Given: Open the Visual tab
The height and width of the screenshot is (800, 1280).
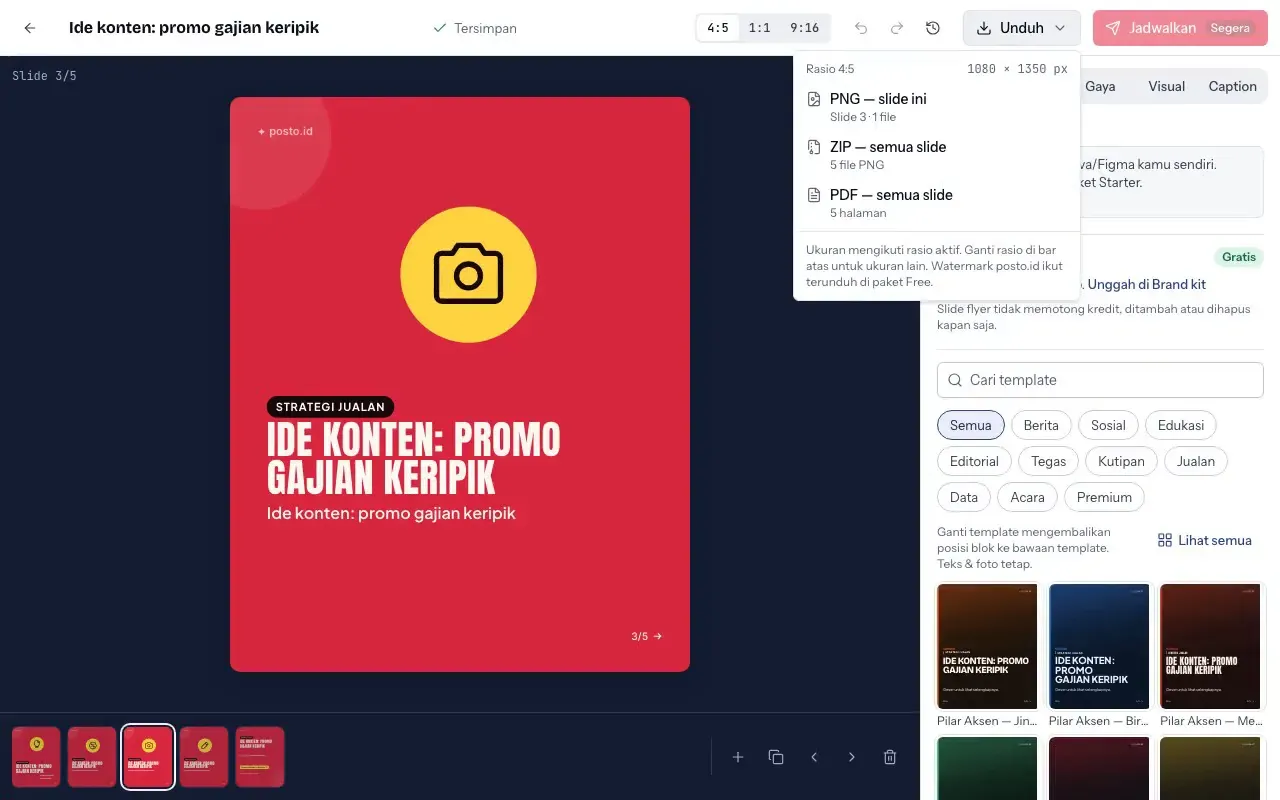Looking at the screenshot, I should click(1166, 86).
